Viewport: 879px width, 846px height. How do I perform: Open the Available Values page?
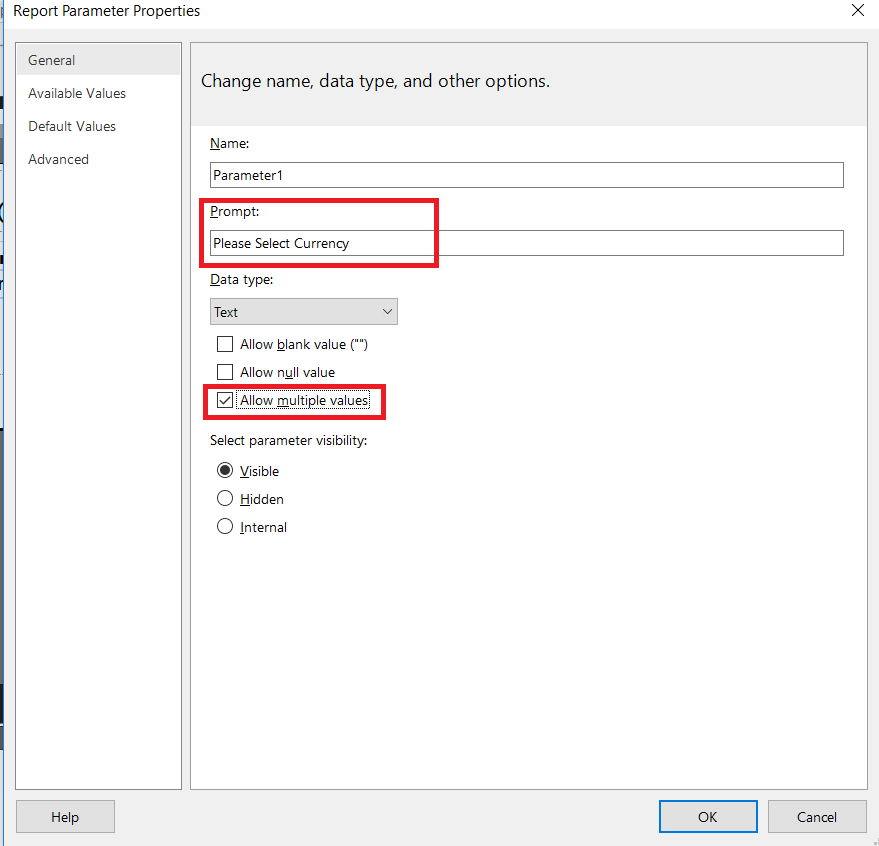click(x=77, y=93)
